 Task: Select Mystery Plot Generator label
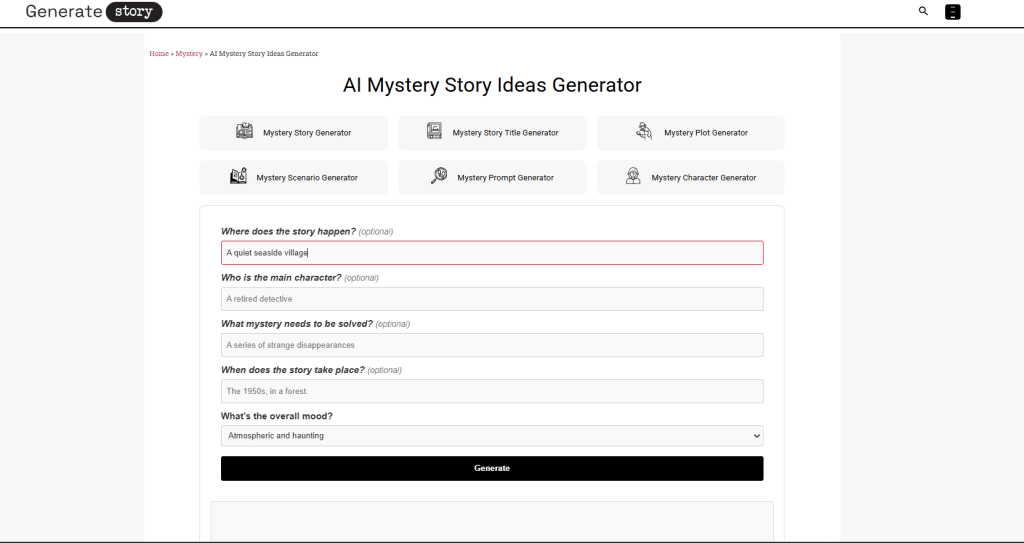705,133
